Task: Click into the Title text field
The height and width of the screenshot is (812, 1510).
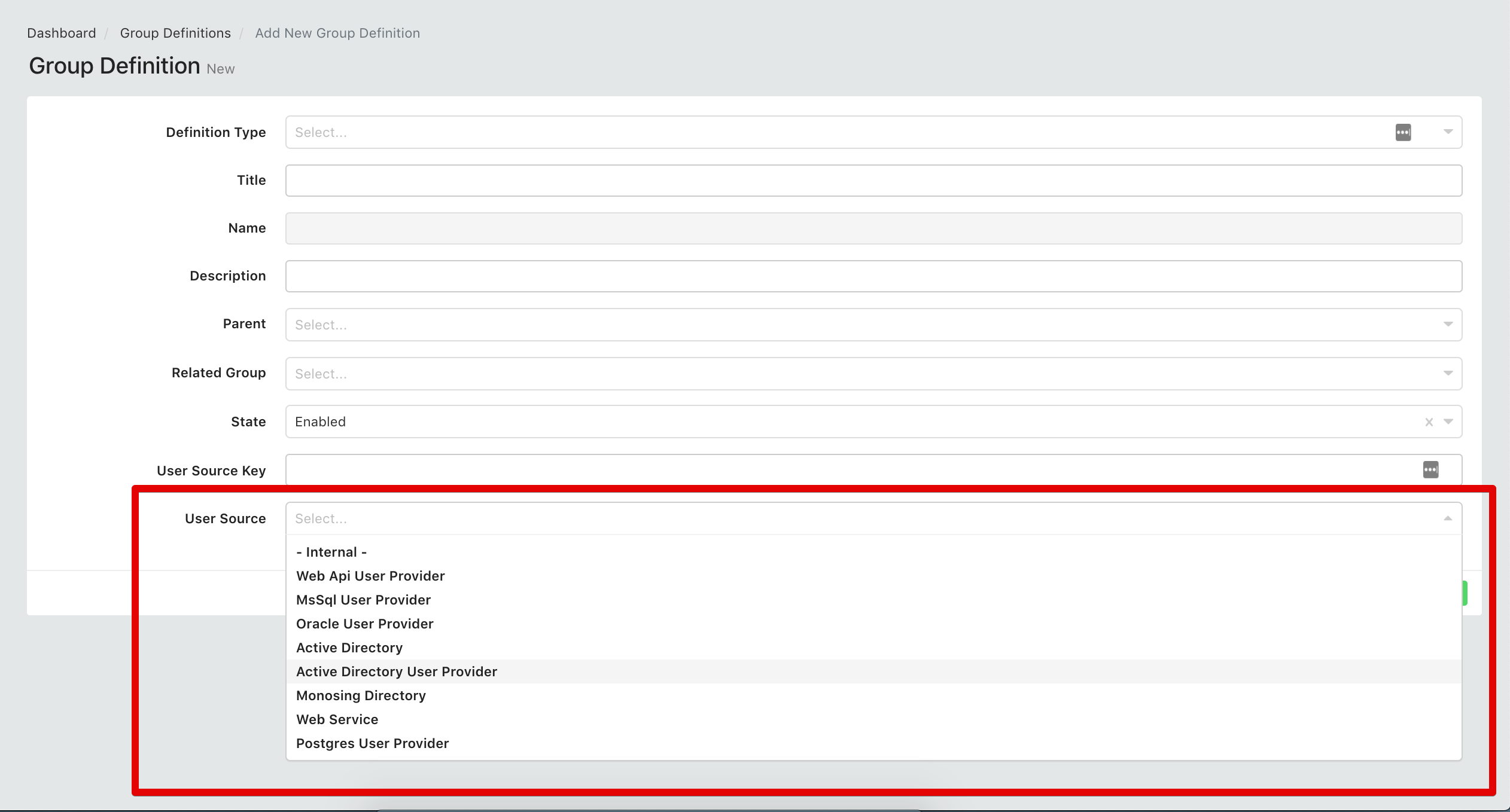Action: (x=873, y=181)
